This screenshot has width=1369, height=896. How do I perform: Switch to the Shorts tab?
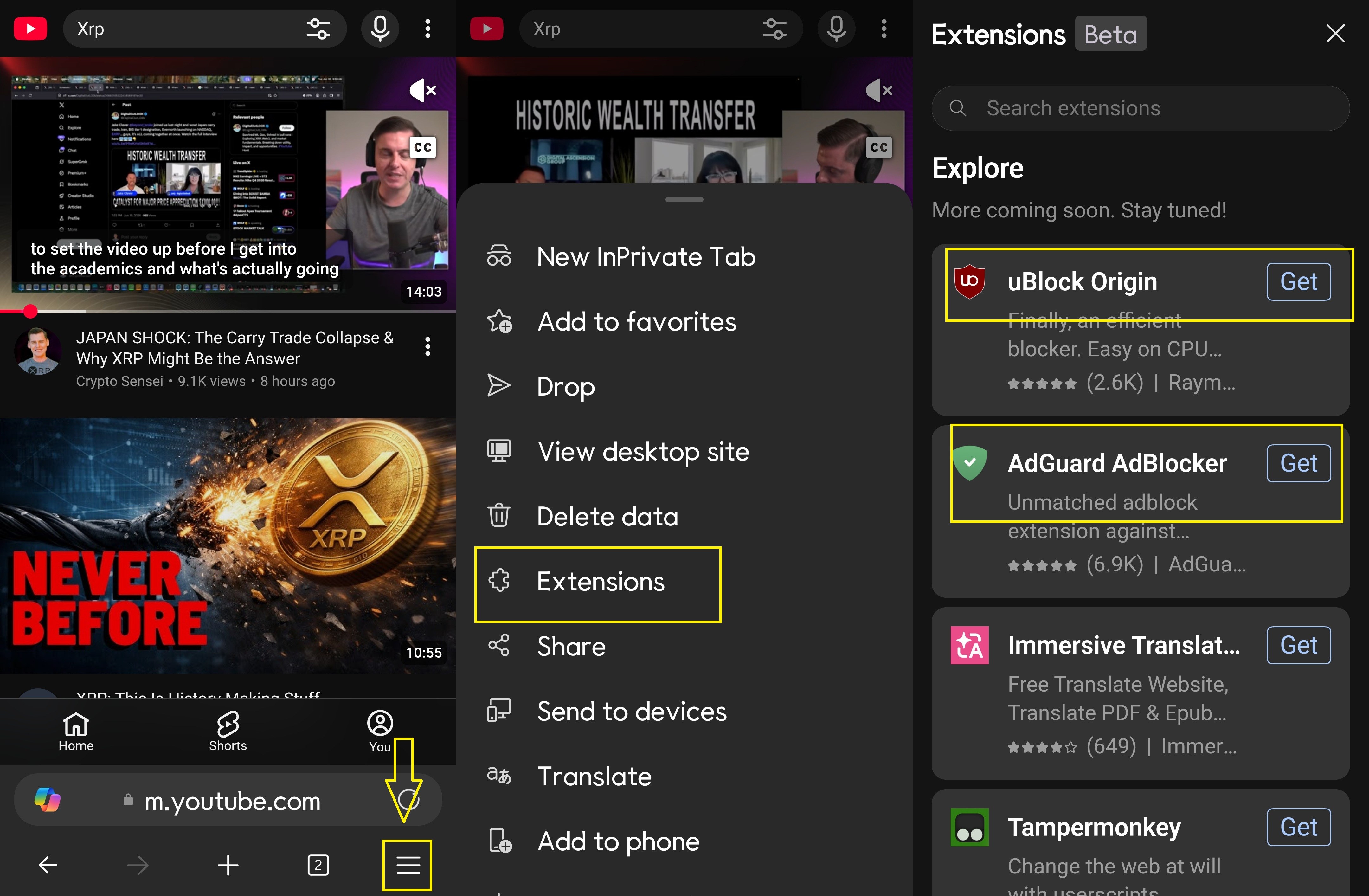click(228, 732)
